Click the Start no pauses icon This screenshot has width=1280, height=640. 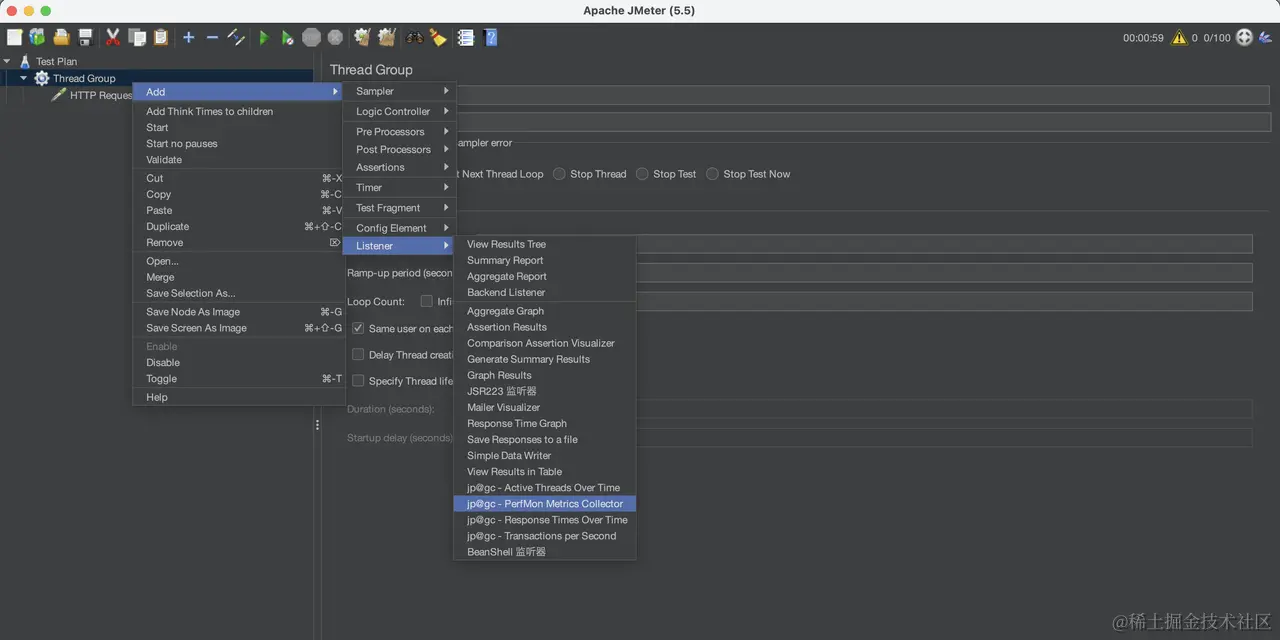(287, 37)
